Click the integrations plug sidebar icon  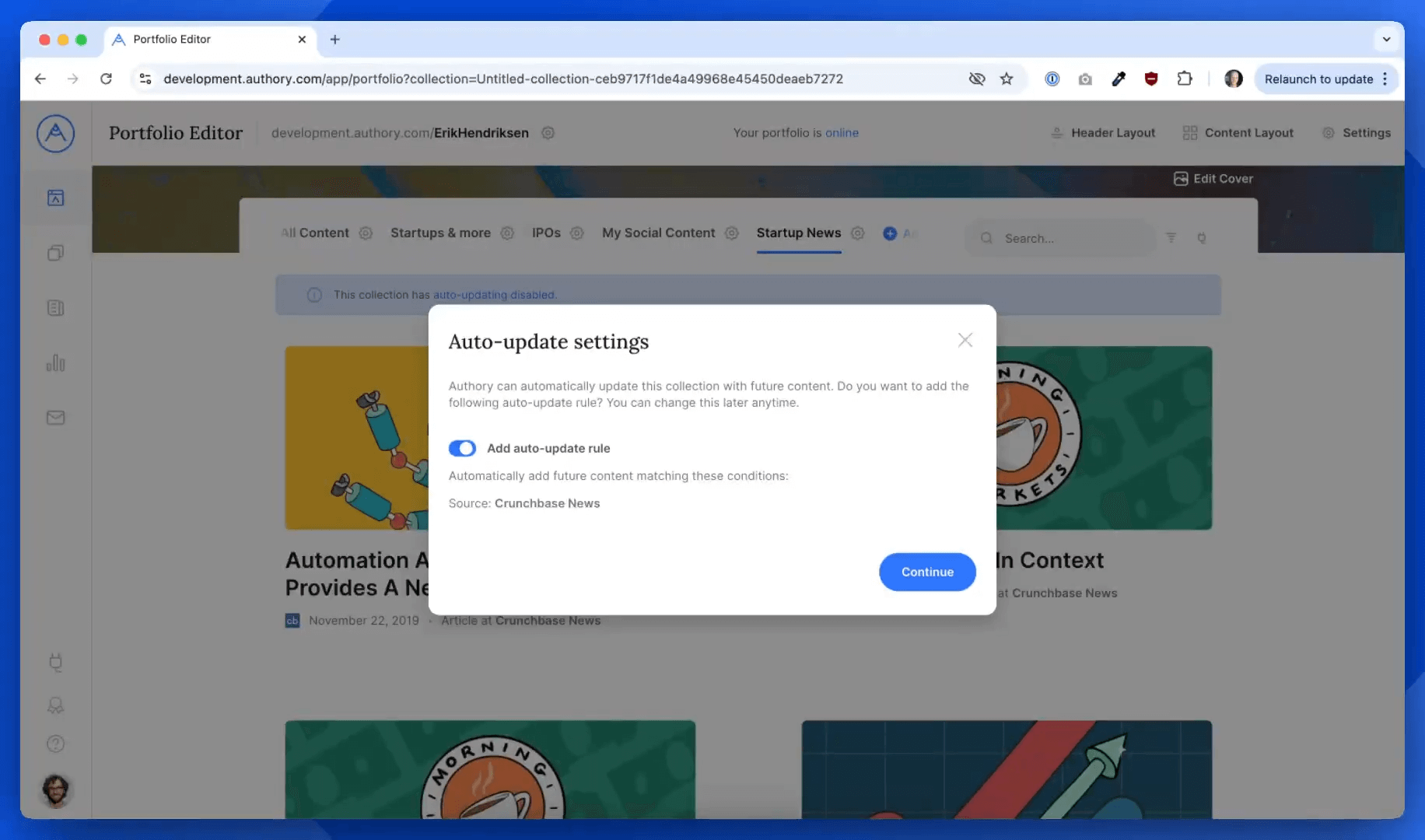click(x=55, y=662)
